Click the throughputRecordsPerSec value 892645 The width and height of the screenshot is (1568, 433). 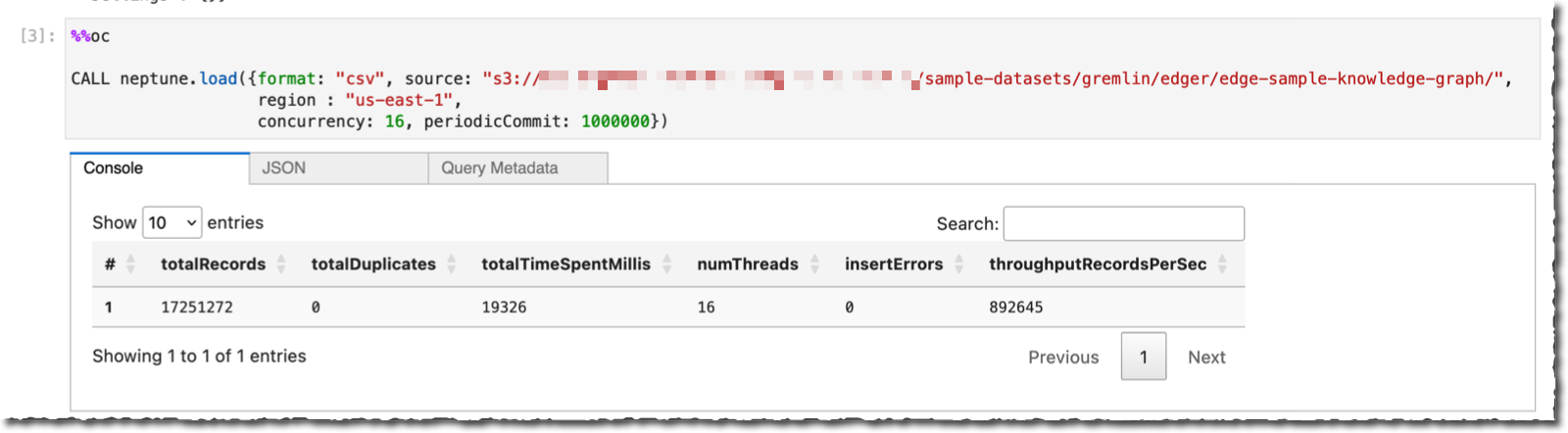1016,308
